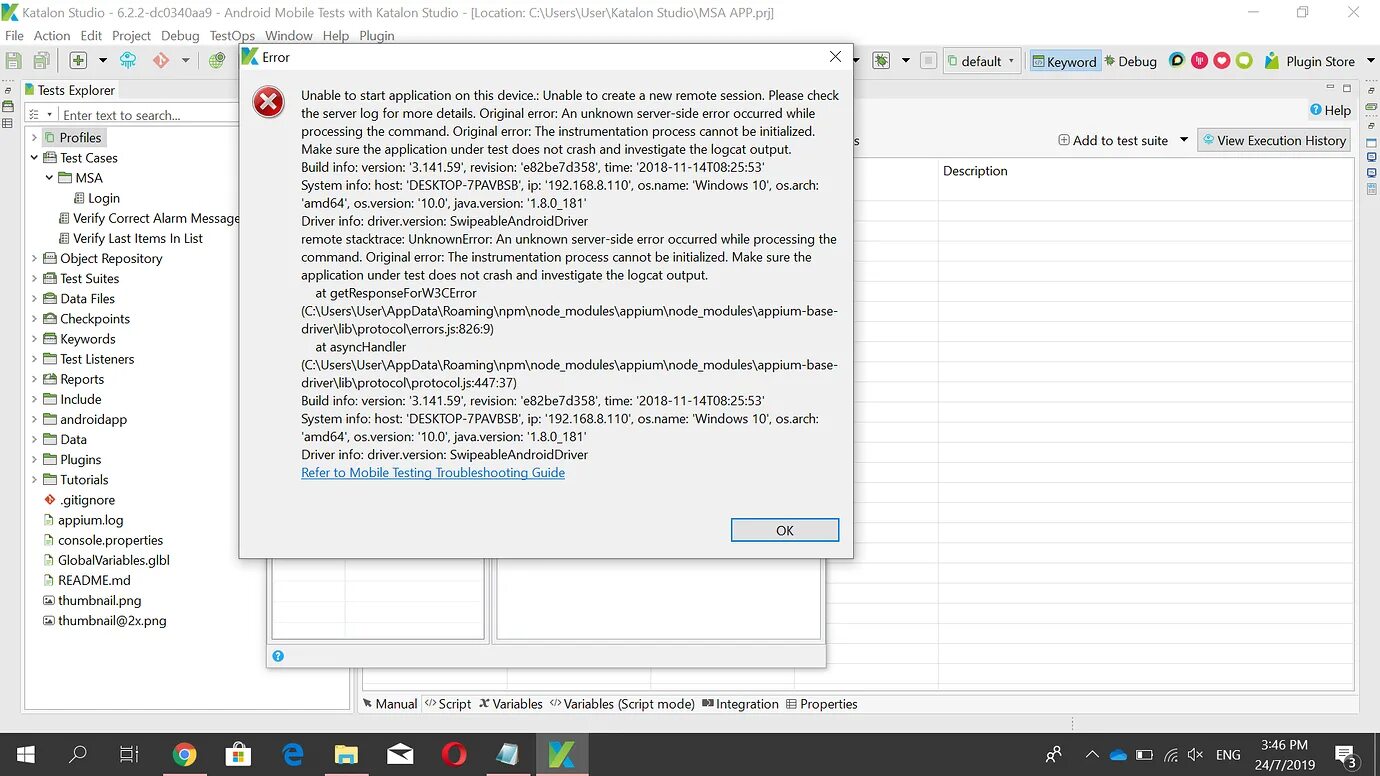
Task: Click the green speech-bubble toolbar icon
Action: [1244, 61]
